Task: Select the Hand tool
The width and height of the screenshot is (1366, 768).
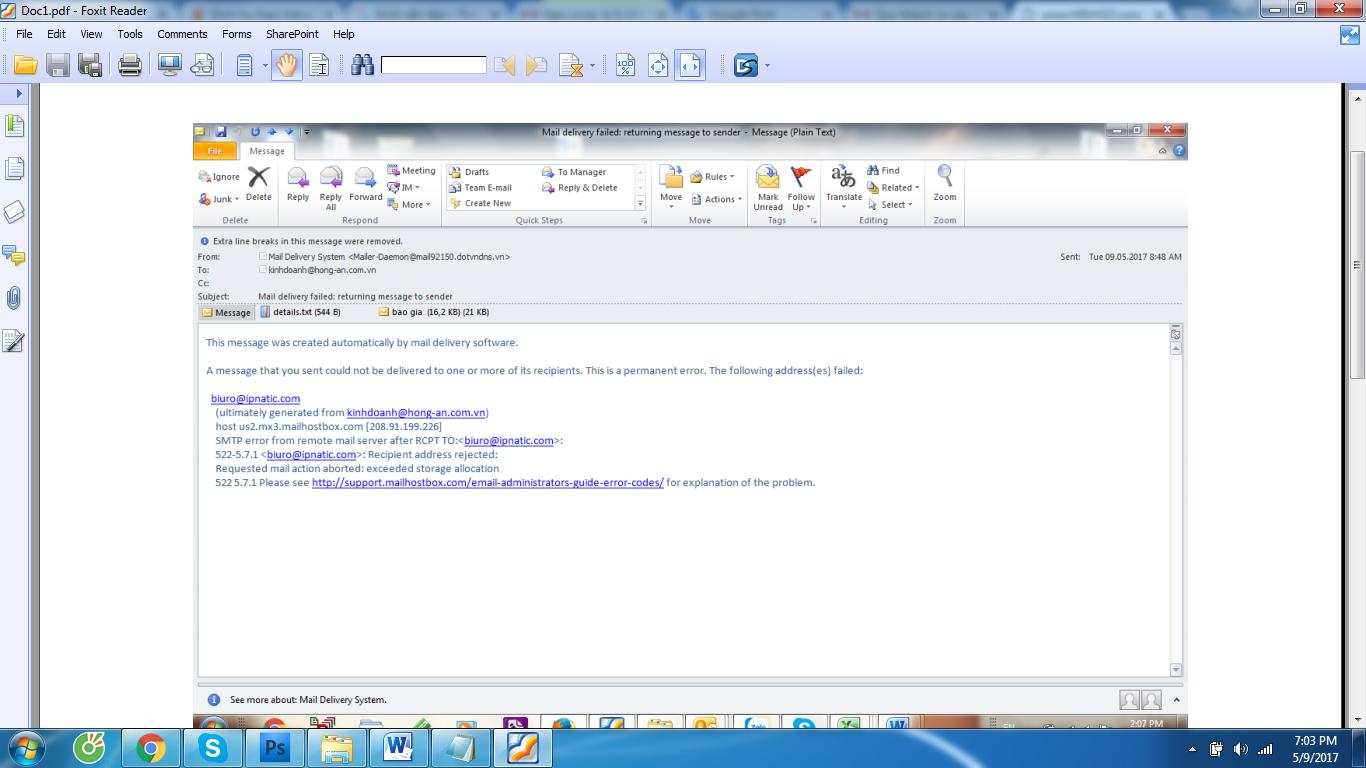Action: click(x=287, y=66)
